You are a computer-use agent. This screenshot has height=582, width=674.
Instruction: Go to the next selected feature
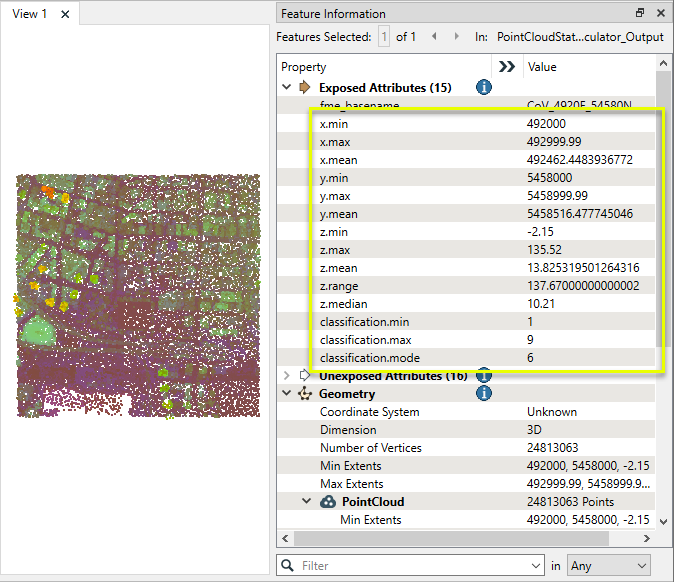456,37
